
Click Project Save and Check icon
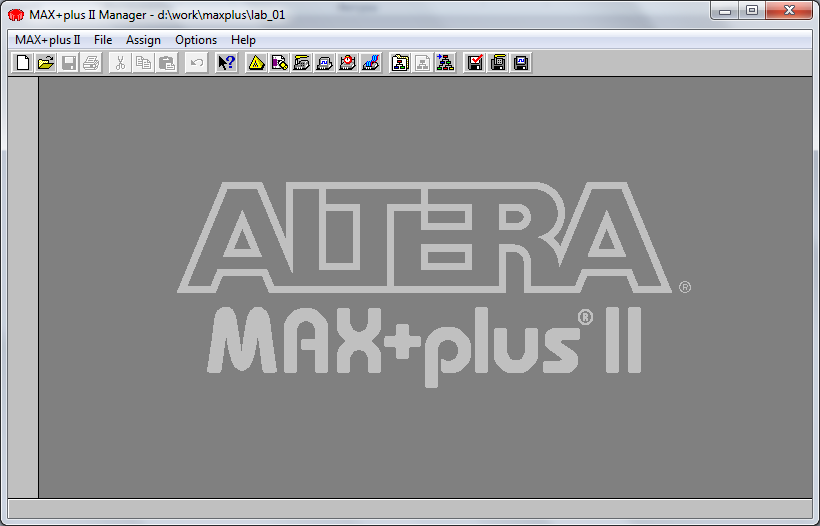click(475, 63)
